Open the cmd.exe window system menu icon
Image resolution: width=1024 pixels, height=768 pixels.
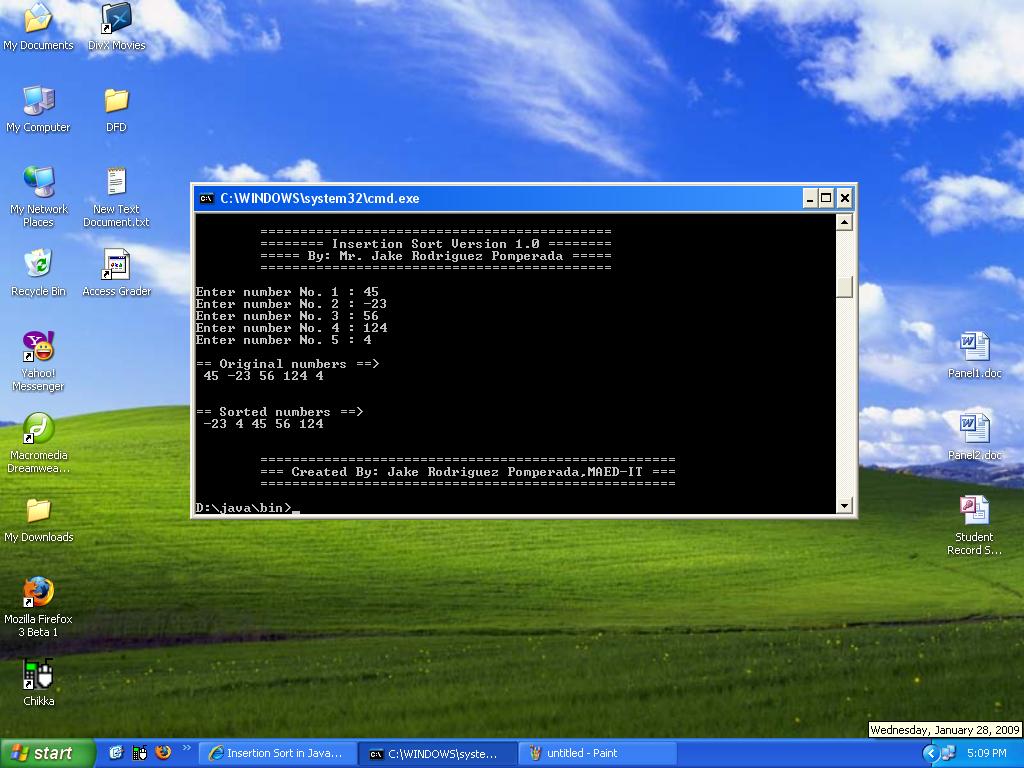pos(206,199)
